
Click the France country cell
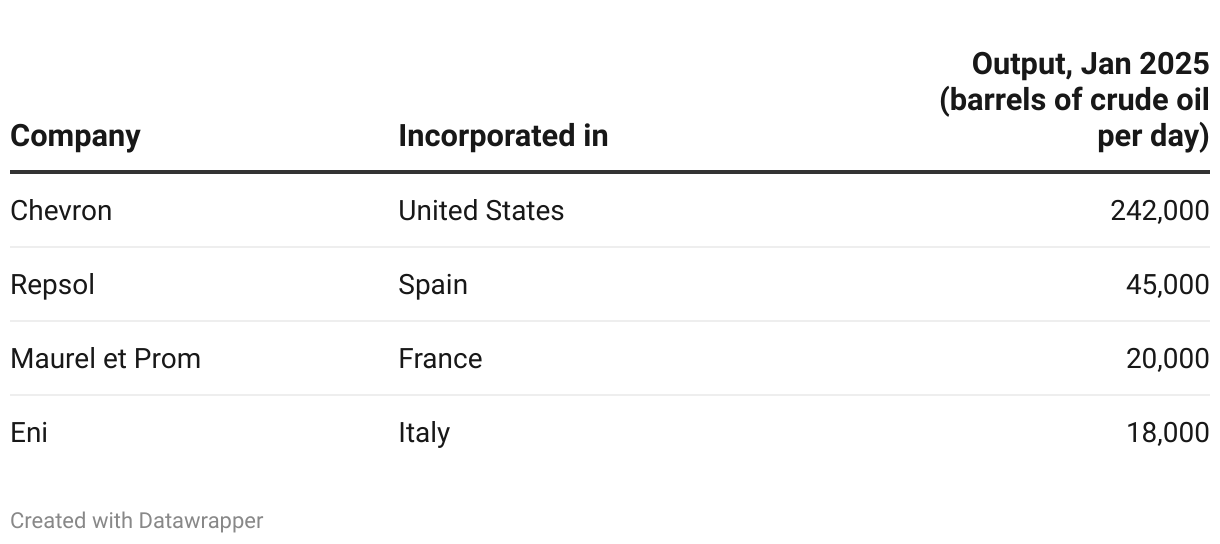[439, 359]
